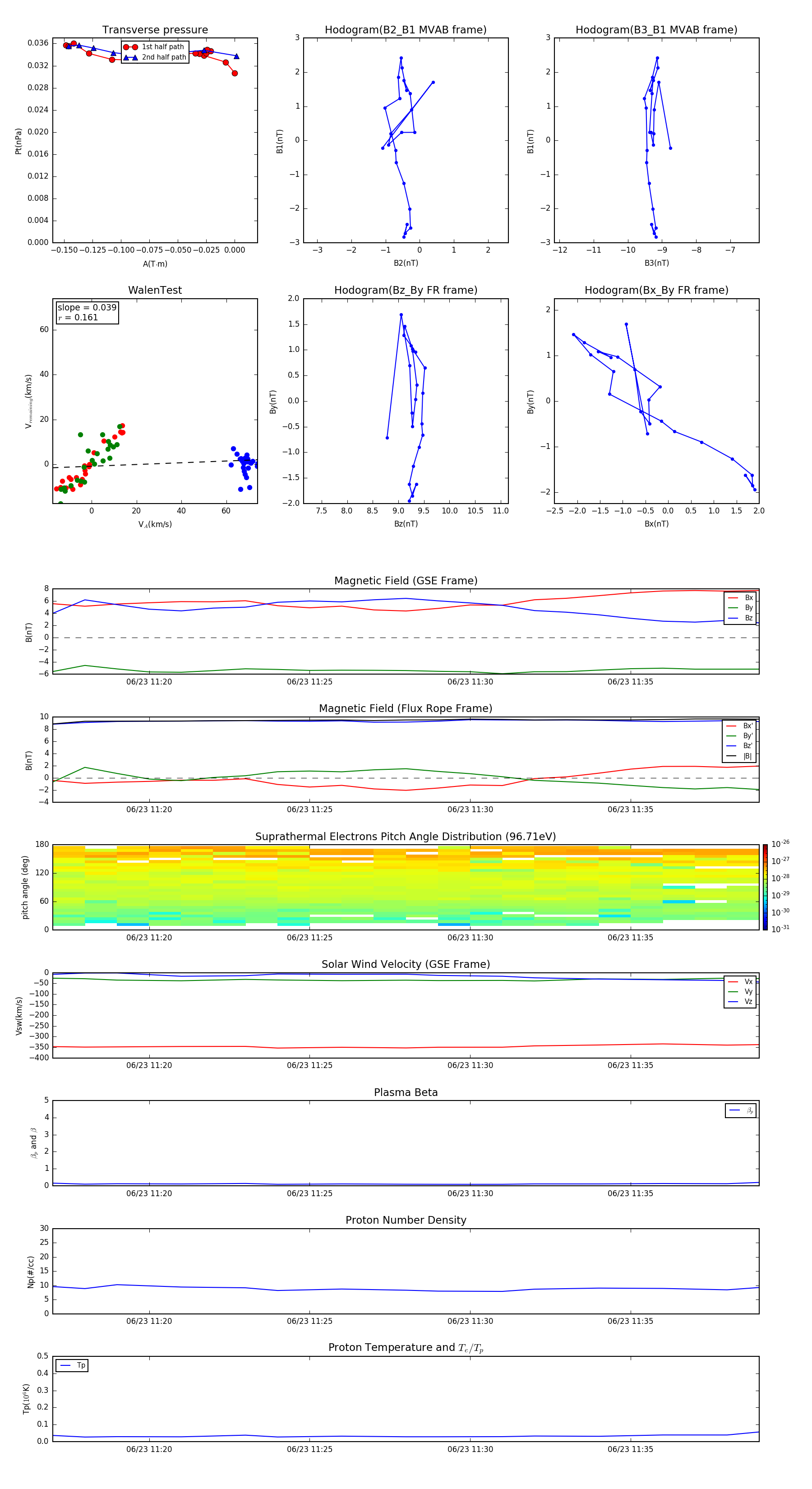The width and height of the screenshot is (812, 1489).
Task: Click the Suprathermal Electrons Pitch Angle Distribution title
Action: click(406, 837)
